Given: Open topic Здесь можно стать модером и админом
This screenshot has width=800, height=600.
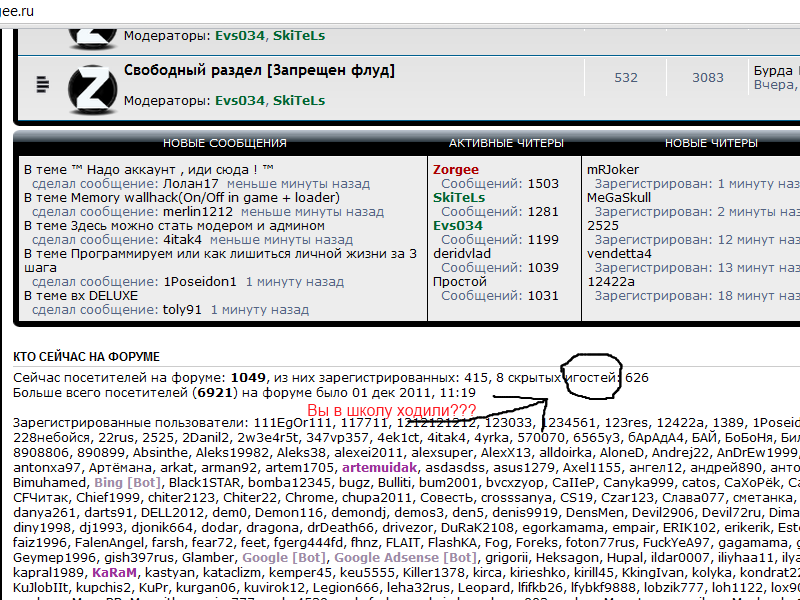Looking at the screenshot, I should pyautogui.click(x=197, y=226).
